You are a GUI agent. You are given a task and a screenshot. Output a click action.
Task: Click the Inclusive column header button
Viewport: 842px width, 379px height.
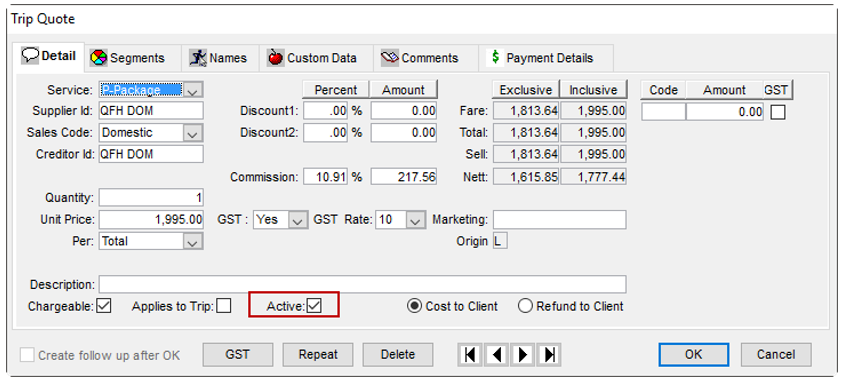pos(593,90)
